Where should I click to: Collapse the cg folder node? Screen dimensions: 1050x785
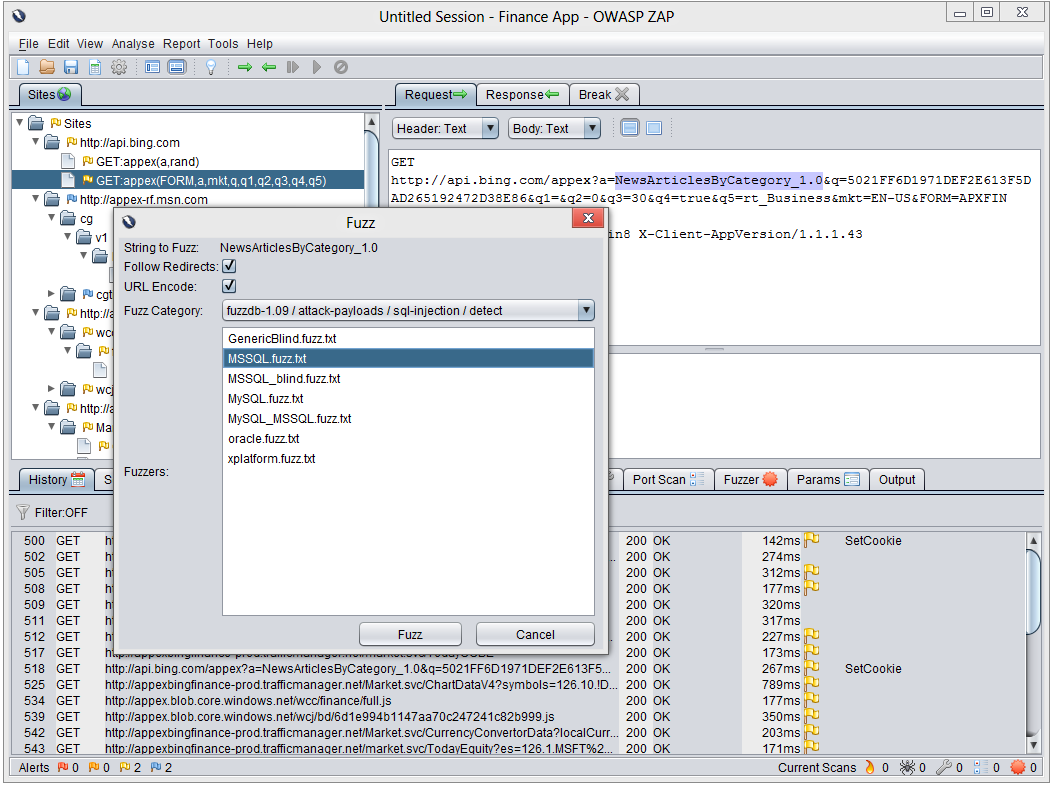coord(52,218)
